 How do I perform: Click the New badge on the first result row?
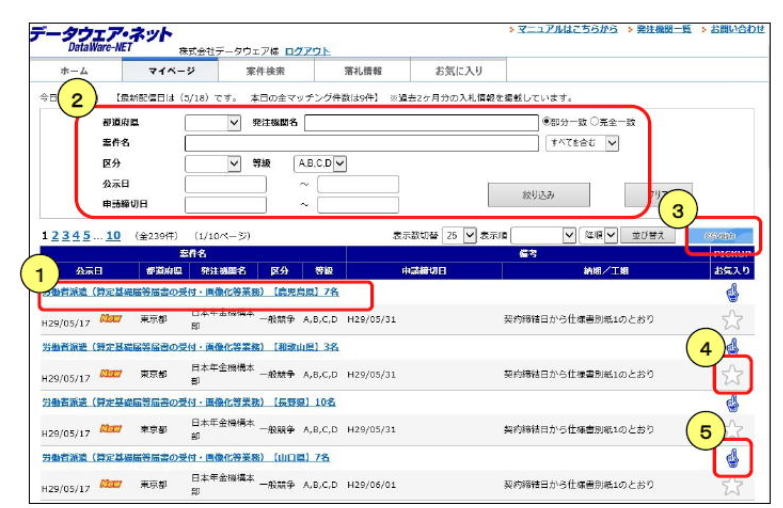[111, 320]
